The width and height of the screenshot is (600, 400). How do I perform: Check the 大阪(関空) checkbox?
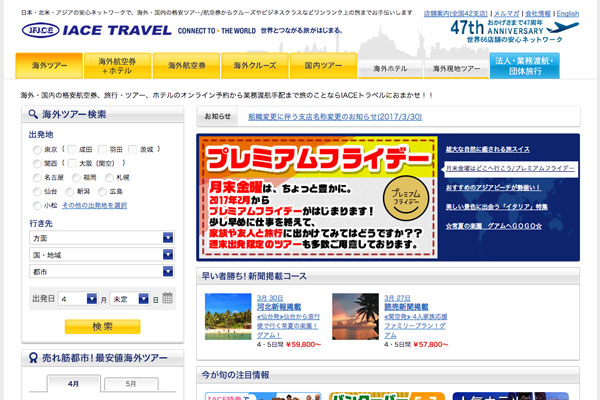(72, 163)
